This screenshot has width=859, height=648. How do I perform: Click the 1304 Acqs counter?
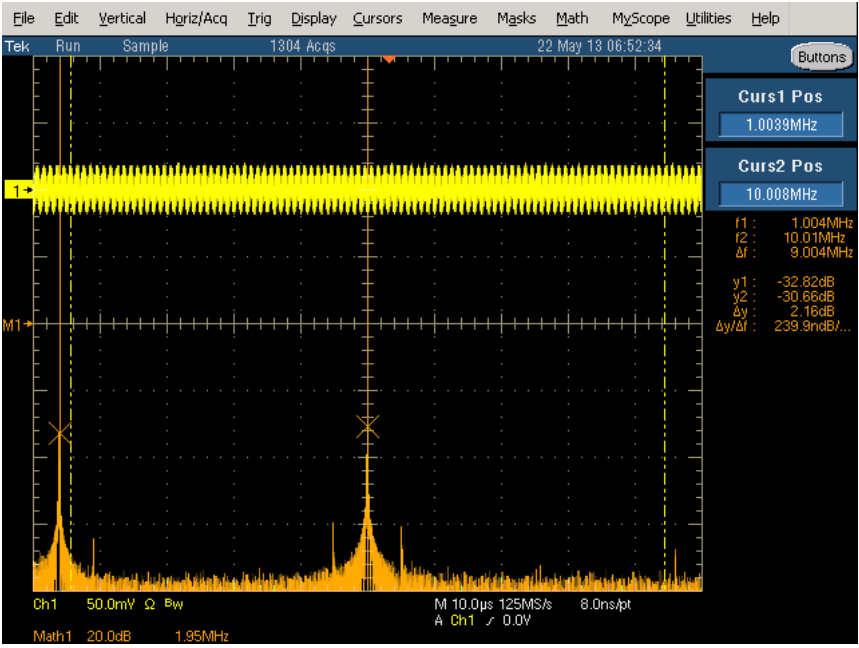click(x=302, y=46)
